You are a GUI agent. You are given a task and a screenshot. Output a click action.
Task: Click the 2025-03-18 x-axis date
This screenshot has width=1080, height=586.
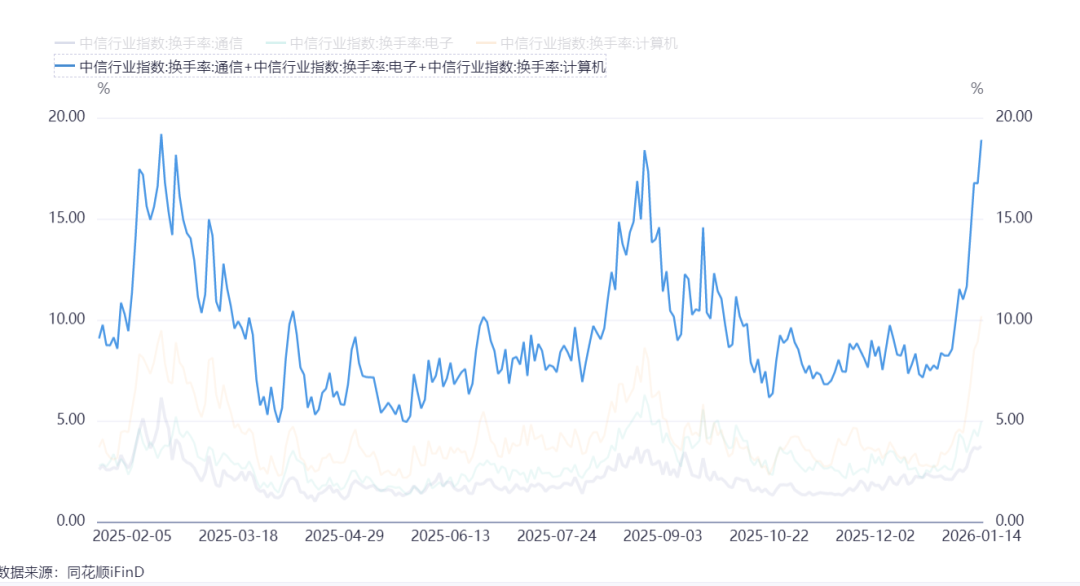point(238,536)
